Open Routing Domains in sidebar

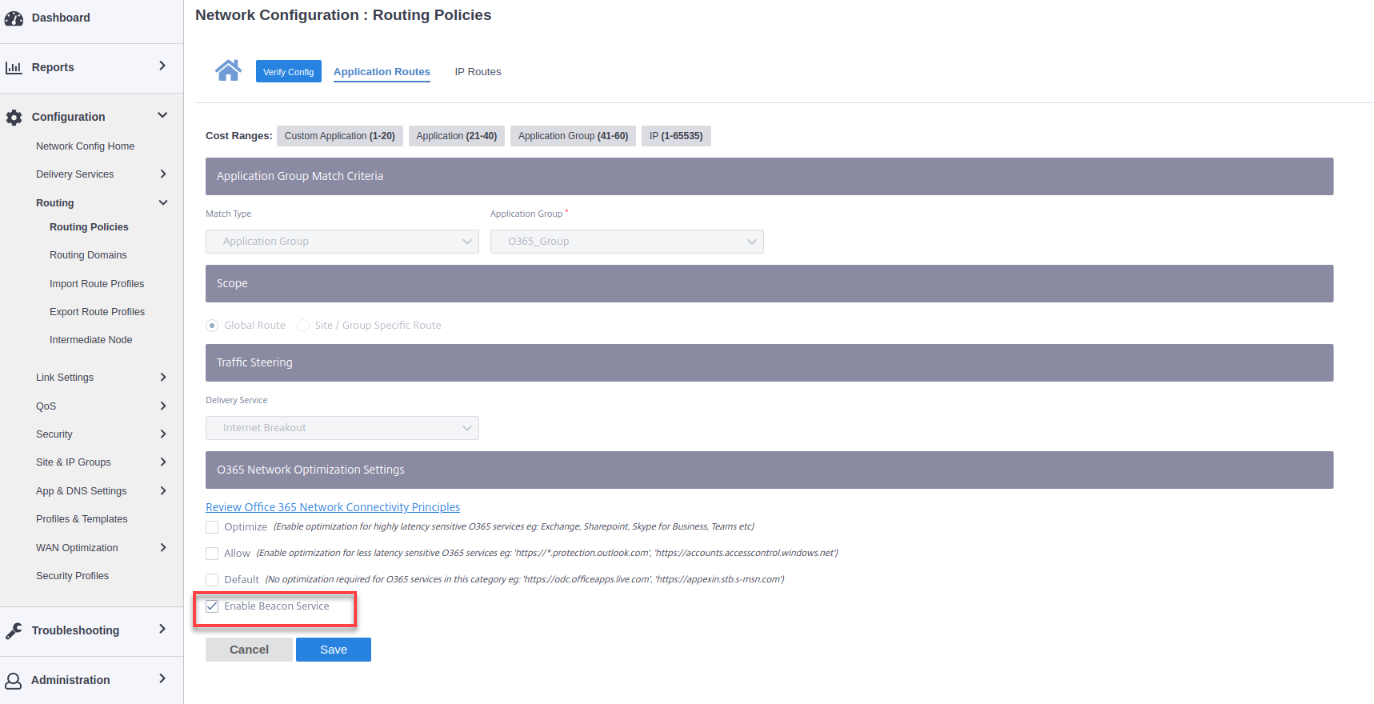[x=88, y=255]
